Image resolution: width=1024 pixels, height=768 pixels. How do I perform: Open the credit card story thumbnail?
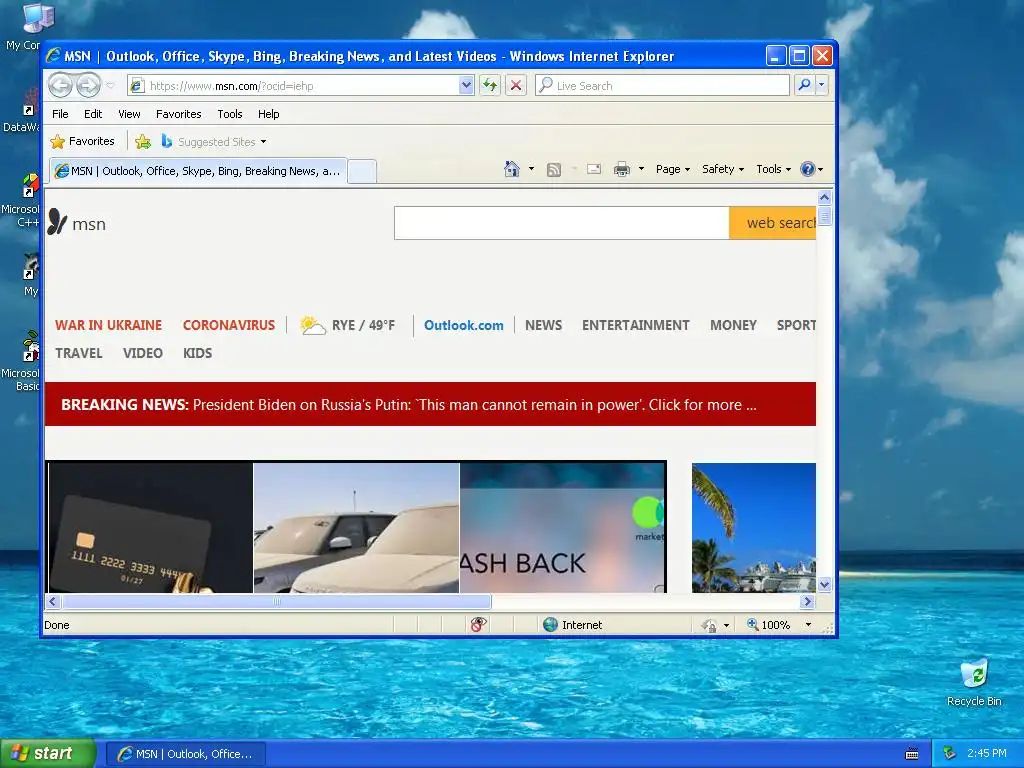click(151, 528)
